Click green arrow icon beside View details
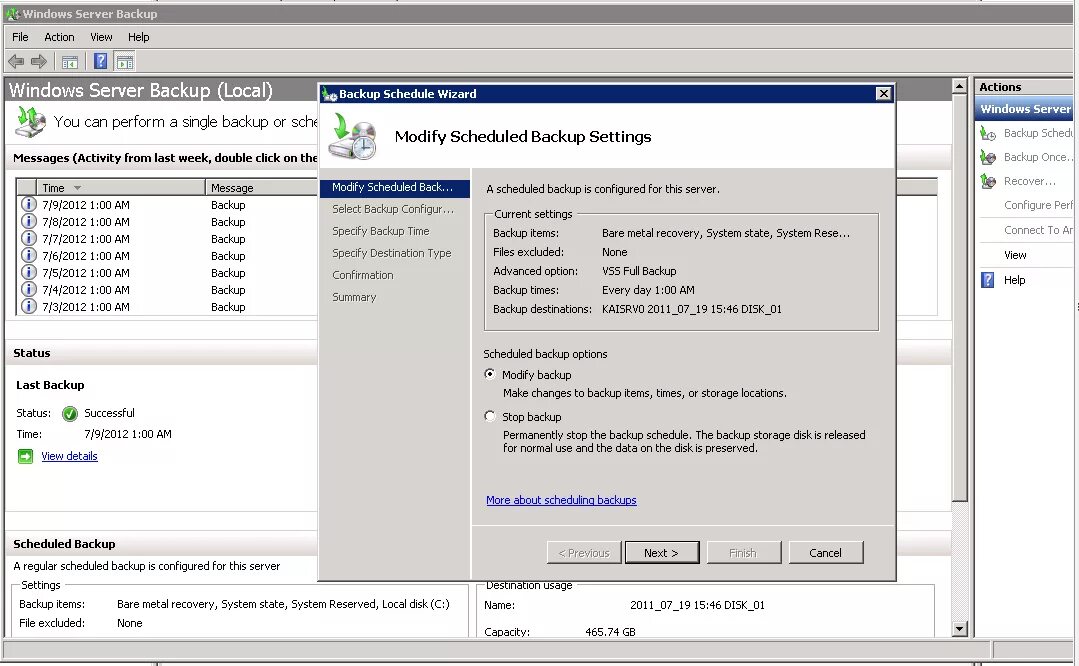 (x=25, y=456)
